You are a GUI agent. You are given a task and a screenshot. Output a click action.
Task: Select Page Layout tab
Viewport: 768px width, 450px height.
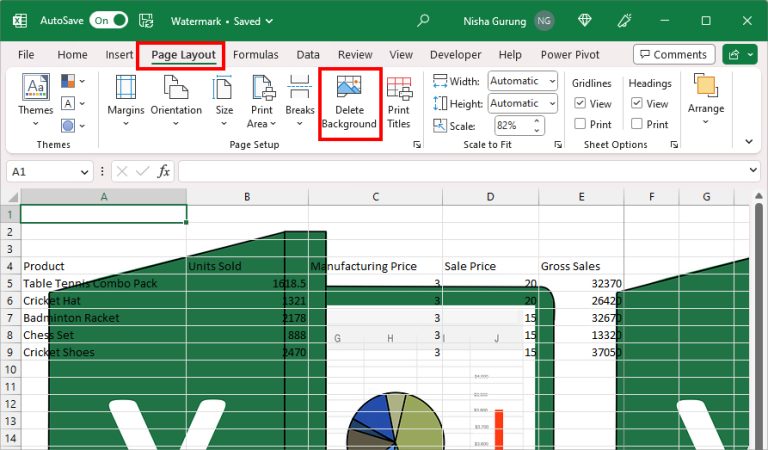coord(183,54)
